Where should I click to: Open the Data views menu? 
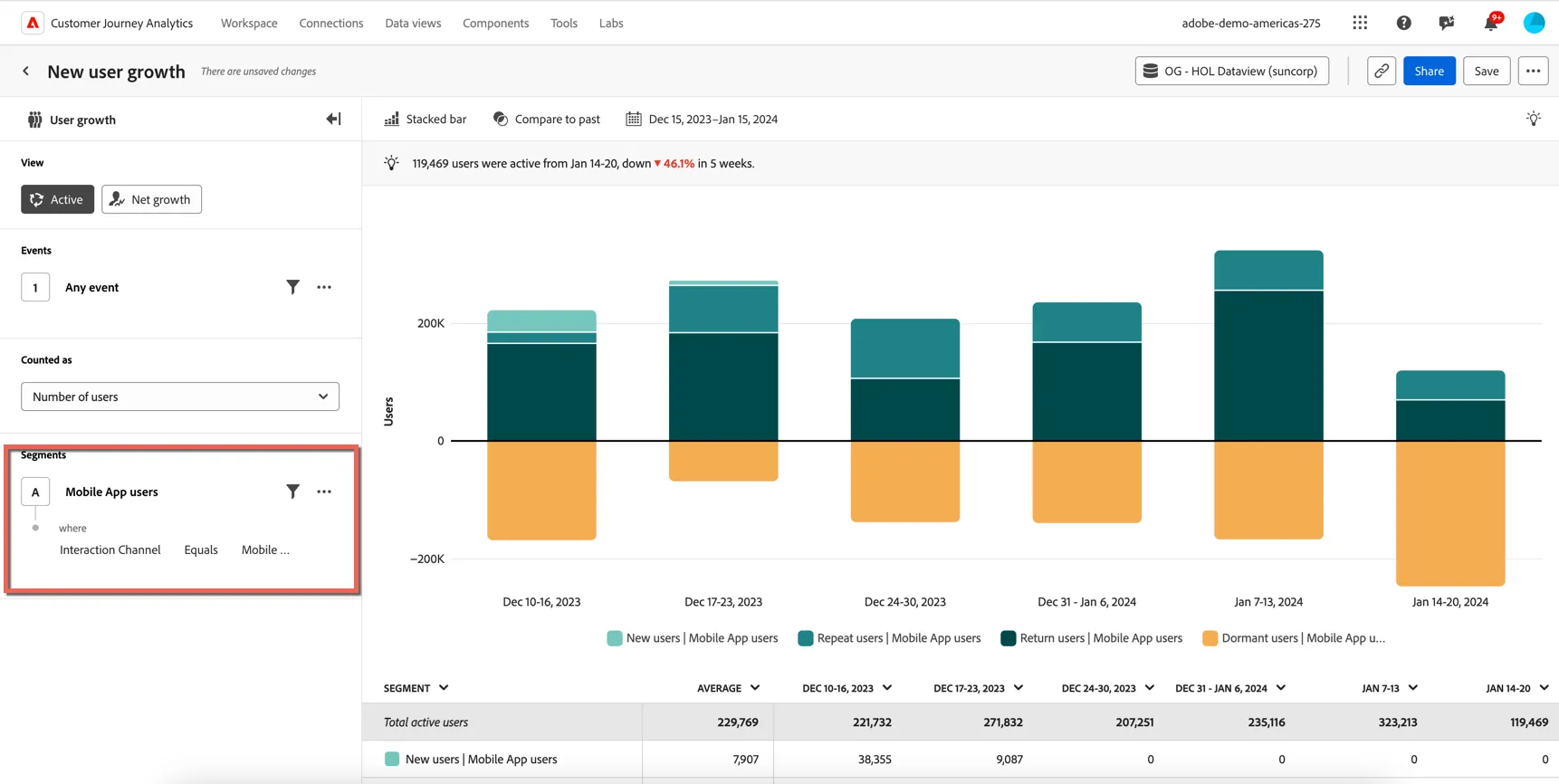click(x=413, y=23)
